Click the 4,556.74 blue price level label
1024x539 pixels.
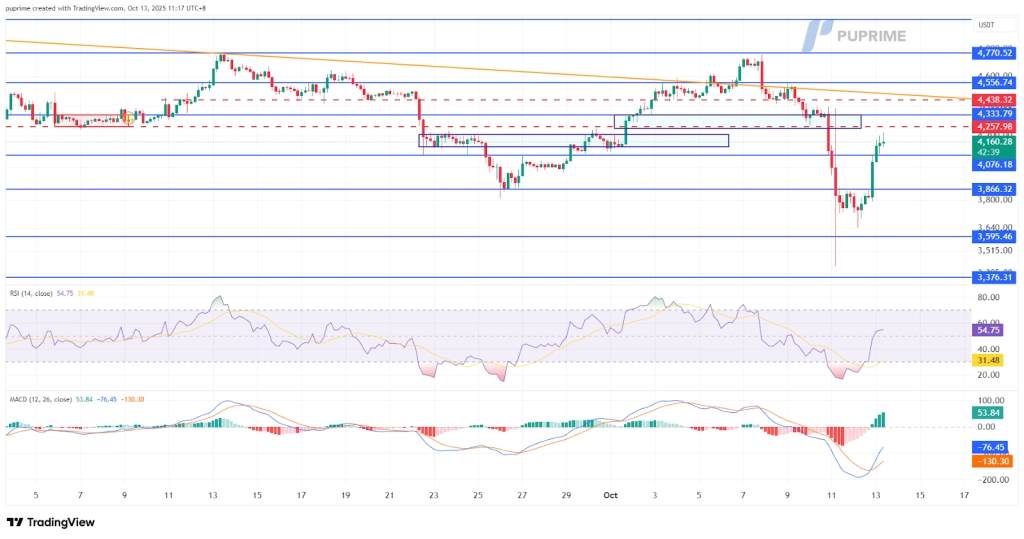(x=993, y=84)
